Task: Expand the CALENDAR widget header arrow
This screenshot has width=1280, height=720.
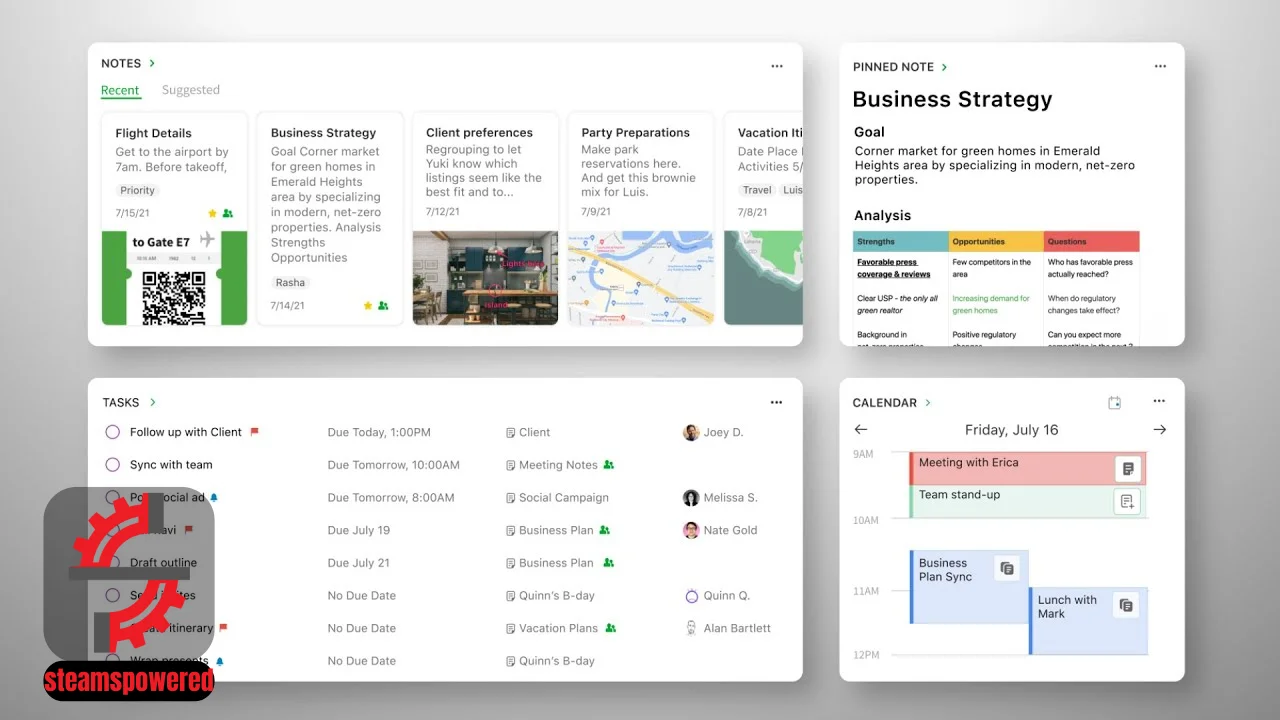Action: coord(928,403)
